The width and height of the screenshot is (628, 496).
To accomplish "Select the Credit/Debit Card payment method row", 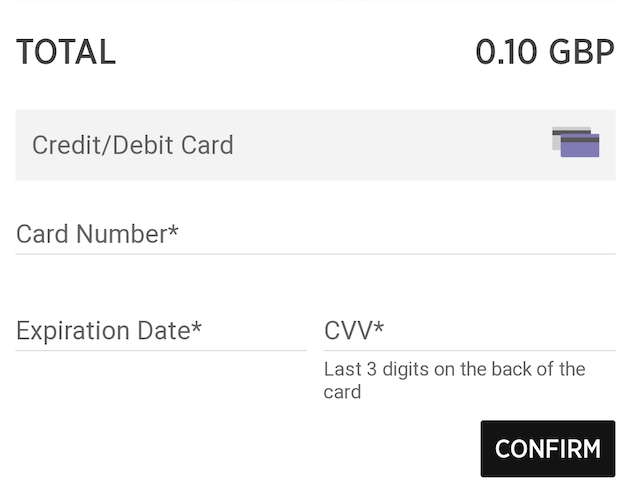I will coord(315,145).
